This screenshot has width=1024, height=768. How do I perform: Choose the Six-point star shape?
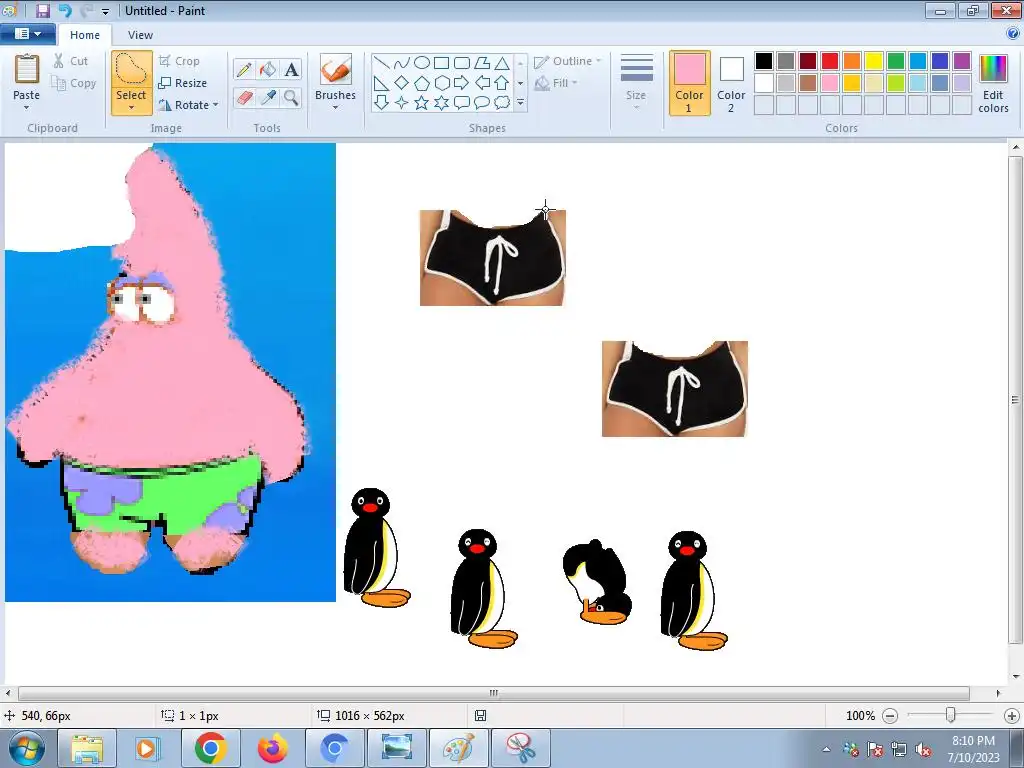[442, 103]
